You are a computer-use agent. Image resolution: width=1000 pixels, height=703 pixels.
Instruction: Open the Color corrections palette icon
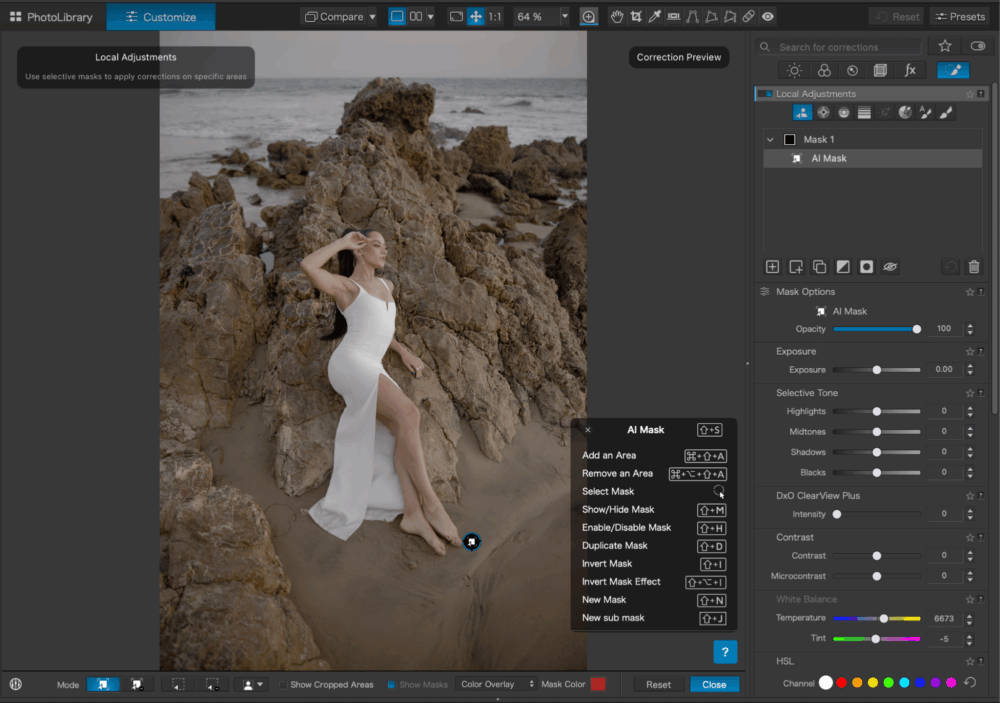(x=823, y=71)
